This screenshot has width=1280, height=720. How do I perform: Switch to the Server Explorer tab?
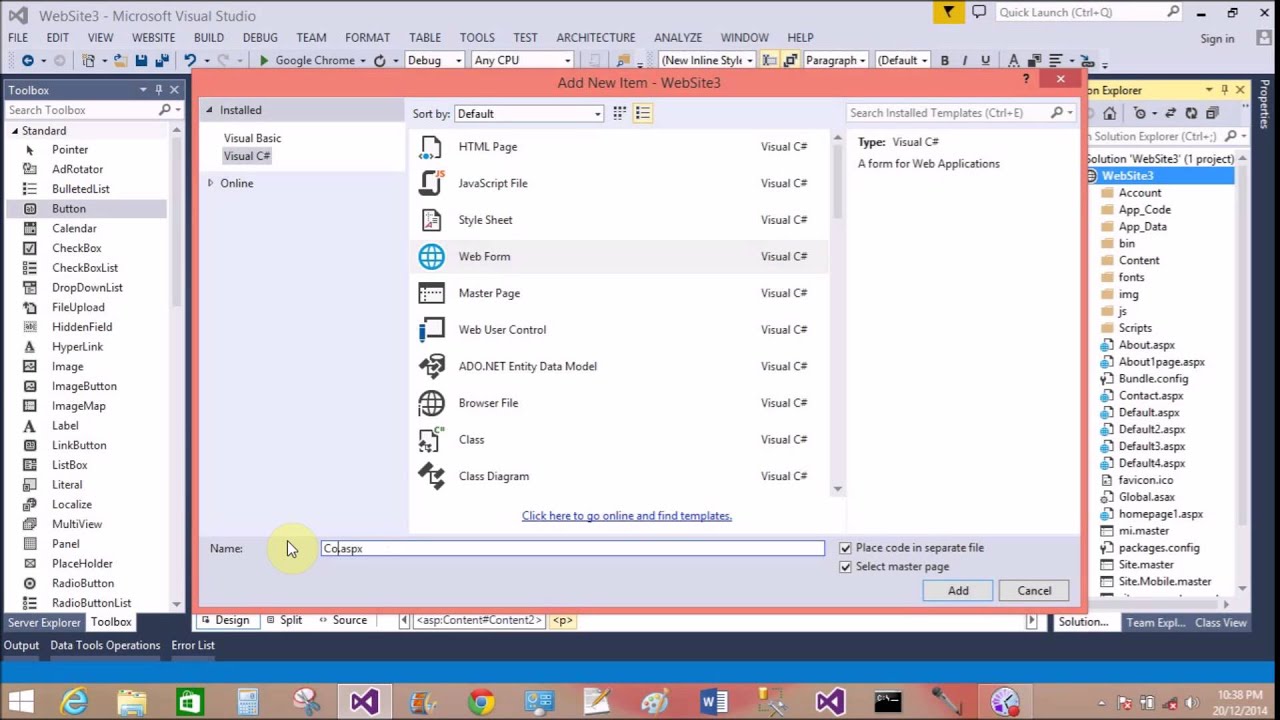click(44, 622)
